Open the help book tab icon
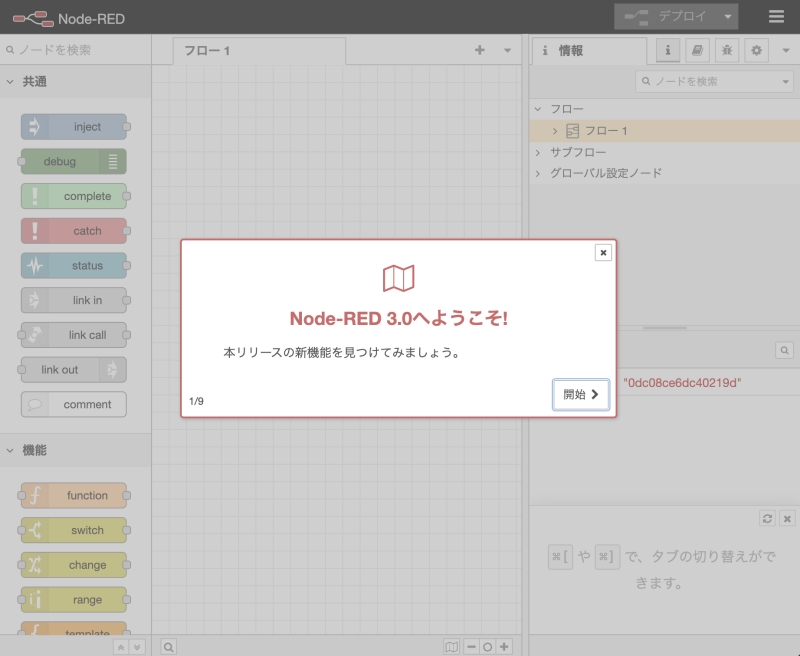This screenshot has width=800, height=656. click(696, 50)
